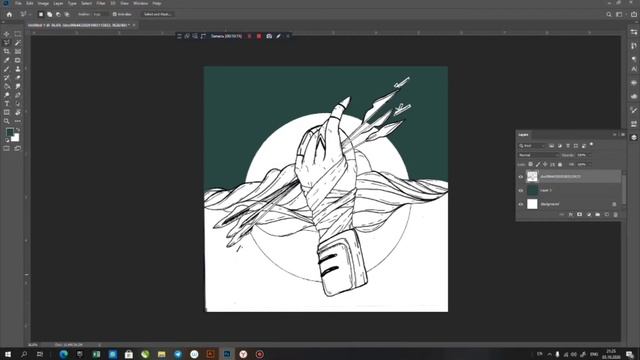
Task: Click the Home icon in options bar
Action: point(9,14)
